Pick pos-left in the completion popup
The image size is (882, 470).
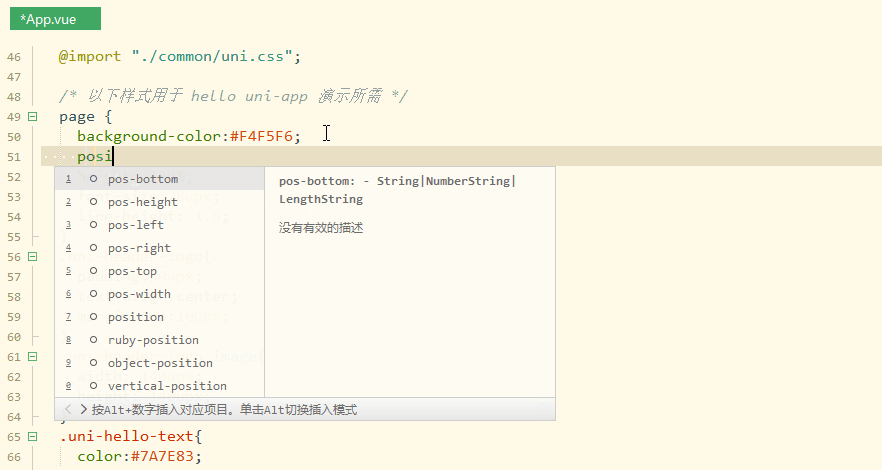click(x=136, y=225)
